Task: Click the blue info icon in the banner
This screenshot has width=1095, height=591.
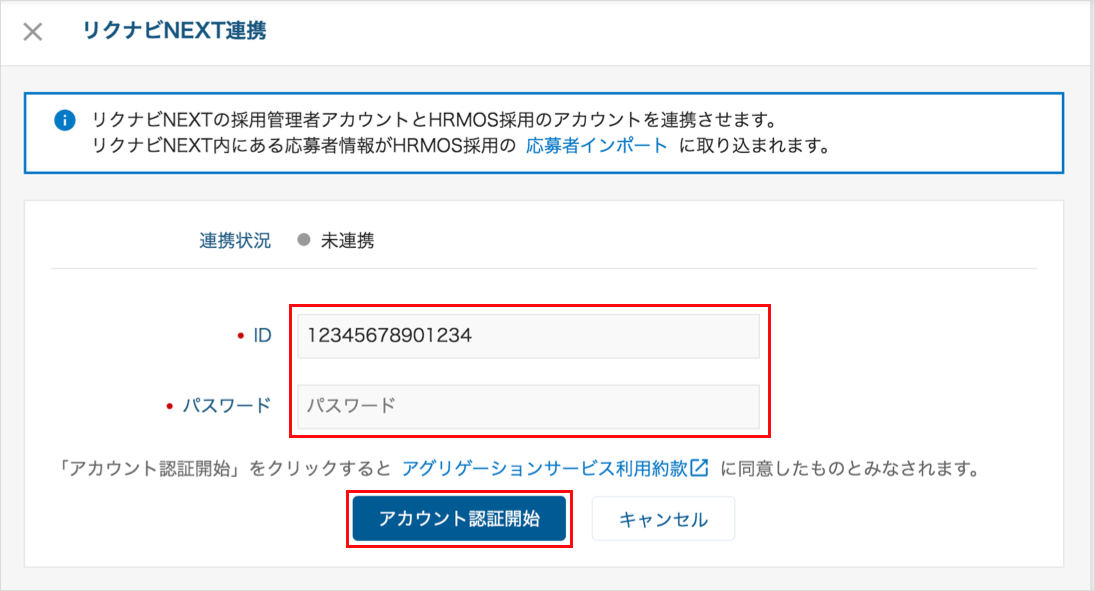Action: 65,120
